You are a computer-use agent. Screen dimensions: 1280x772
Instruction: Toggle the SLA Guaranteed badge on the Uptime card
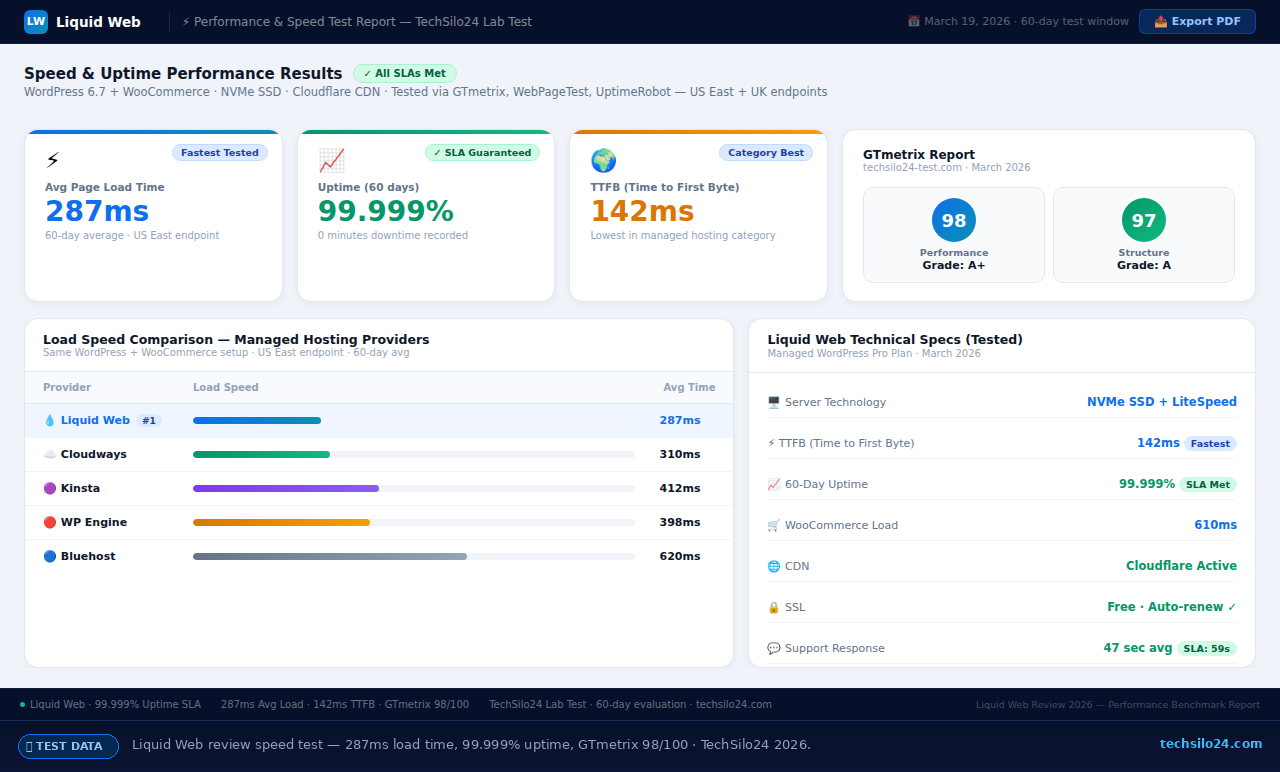click(482, 152)
